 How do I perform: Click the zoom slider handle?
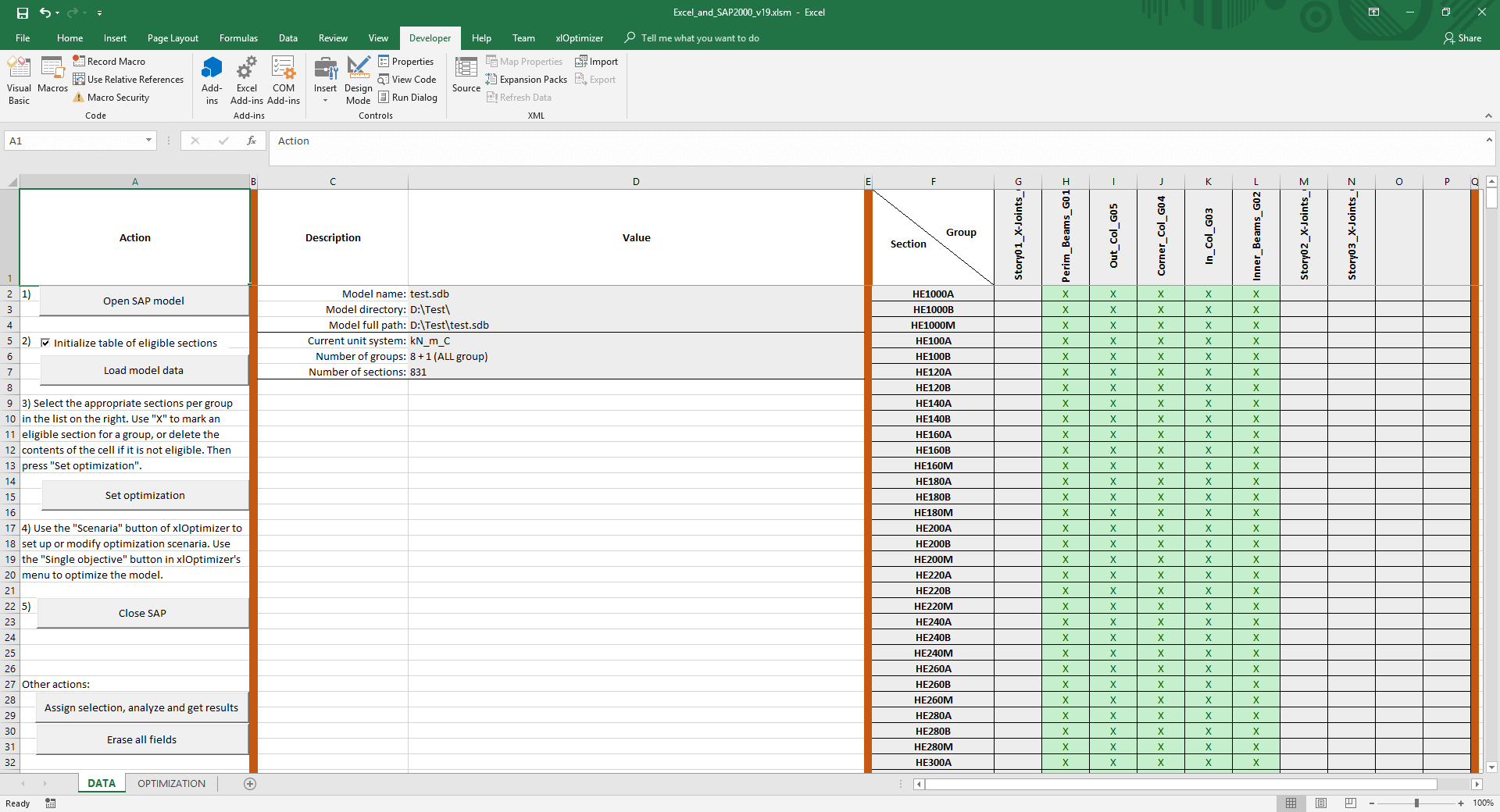[x=1416, y=803]
